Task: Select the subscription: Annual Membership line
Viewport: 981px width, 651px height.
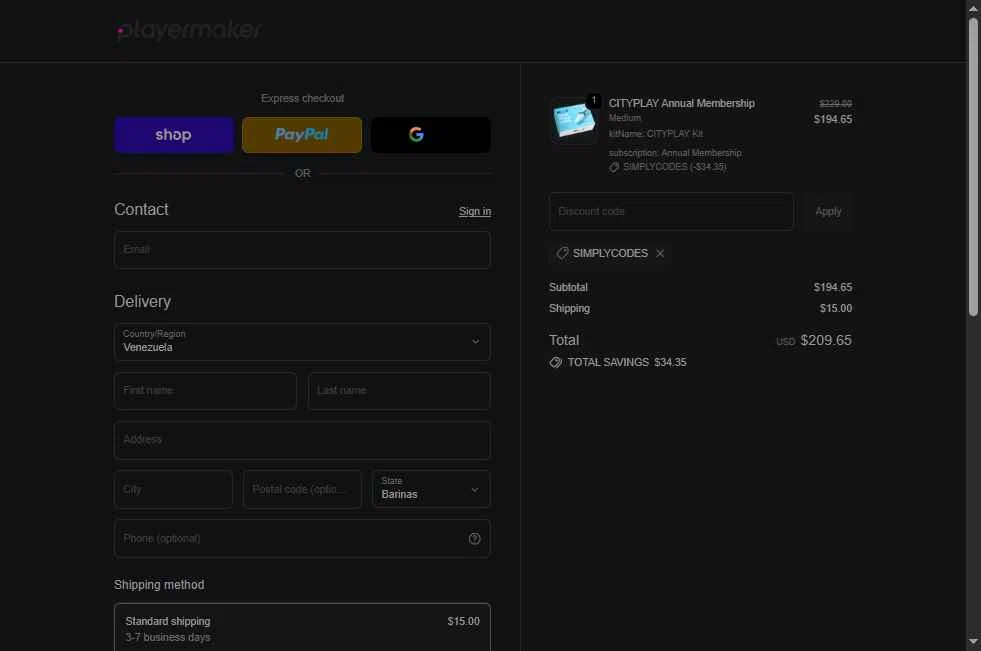Action: [x=675, y=153]
